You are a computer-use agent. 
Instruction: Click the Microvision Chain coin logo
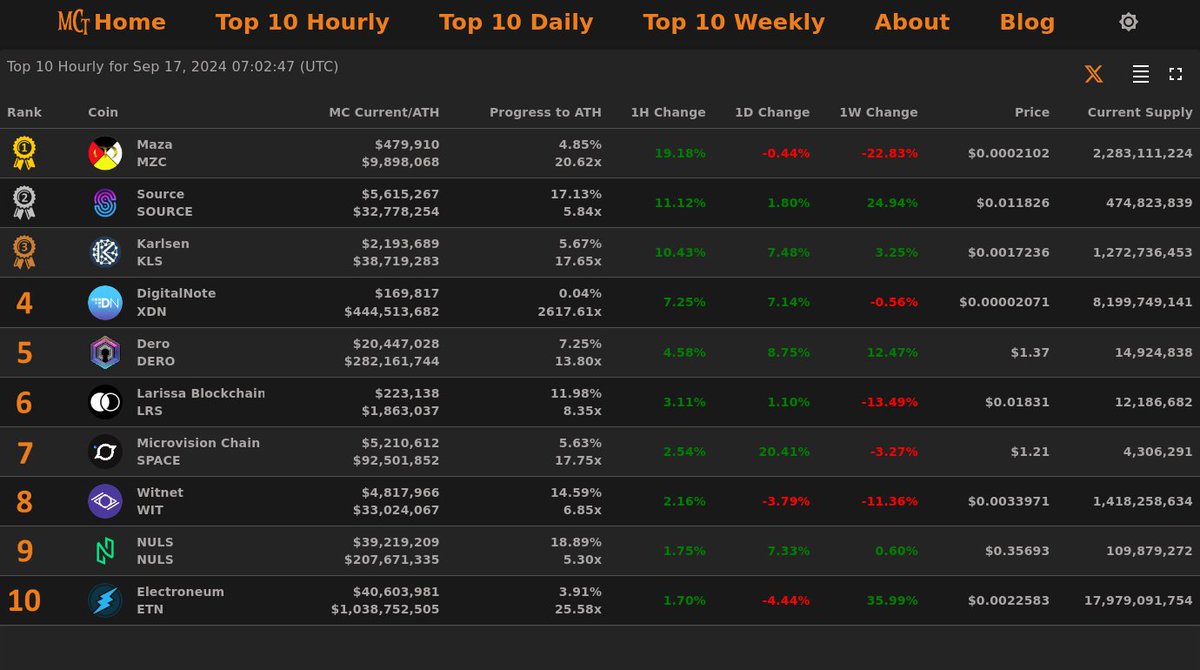105,451
